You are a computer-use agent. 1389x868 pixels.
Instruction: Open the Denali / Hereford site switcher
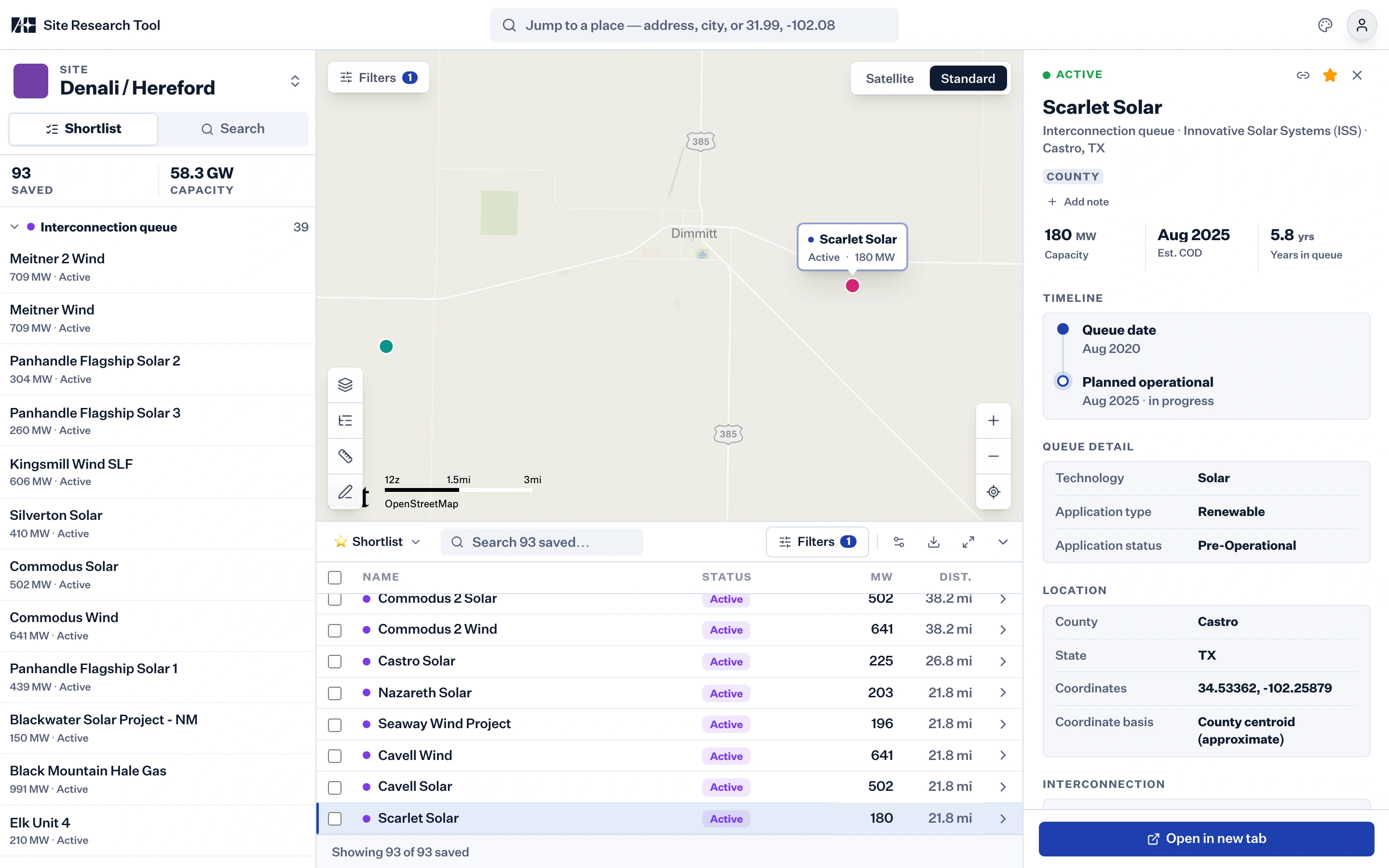[x=295, y=81]
